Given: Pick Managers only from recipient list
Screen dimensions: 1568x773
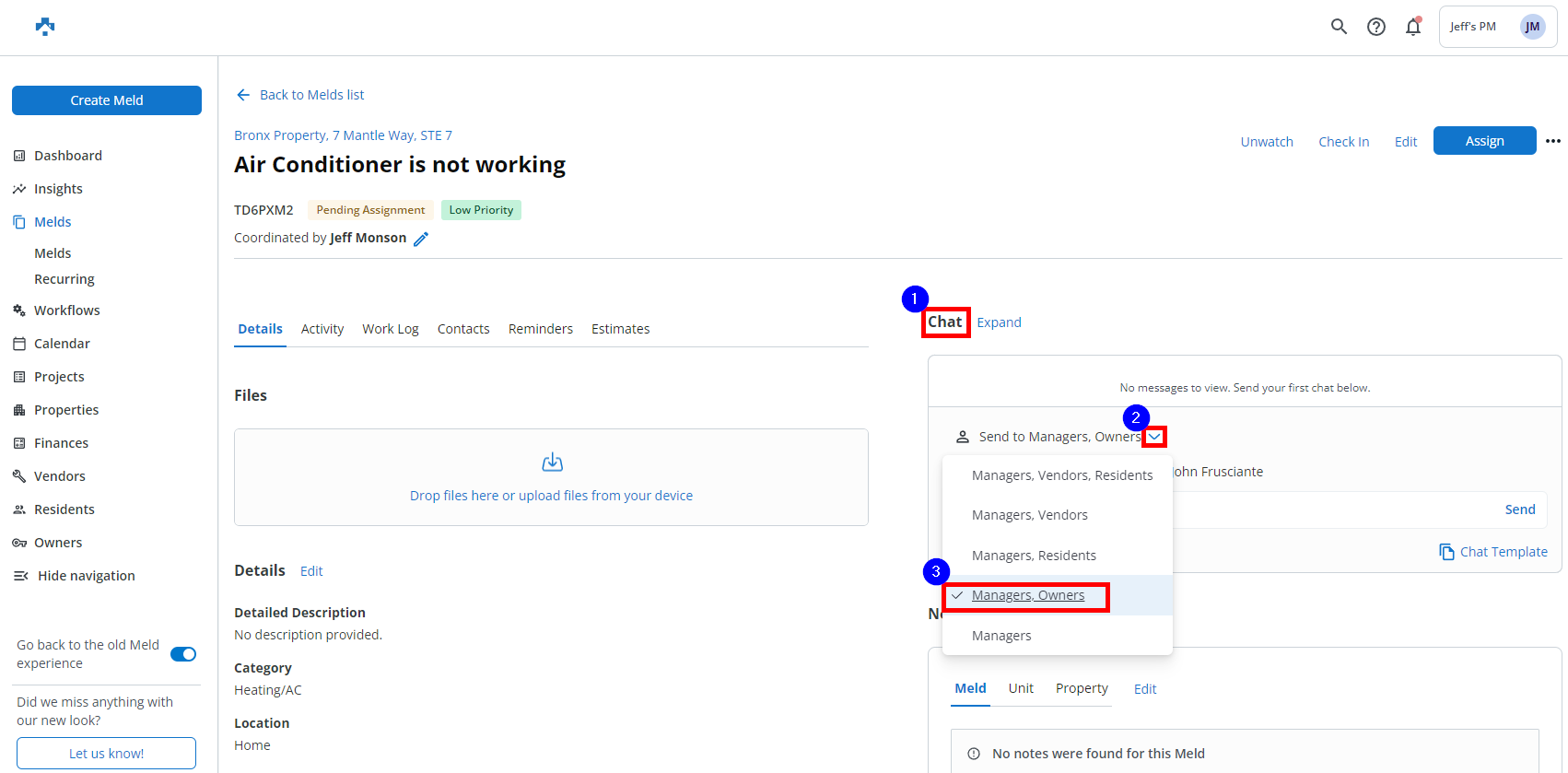Looking at the screenshot, I should (1000, 636).
